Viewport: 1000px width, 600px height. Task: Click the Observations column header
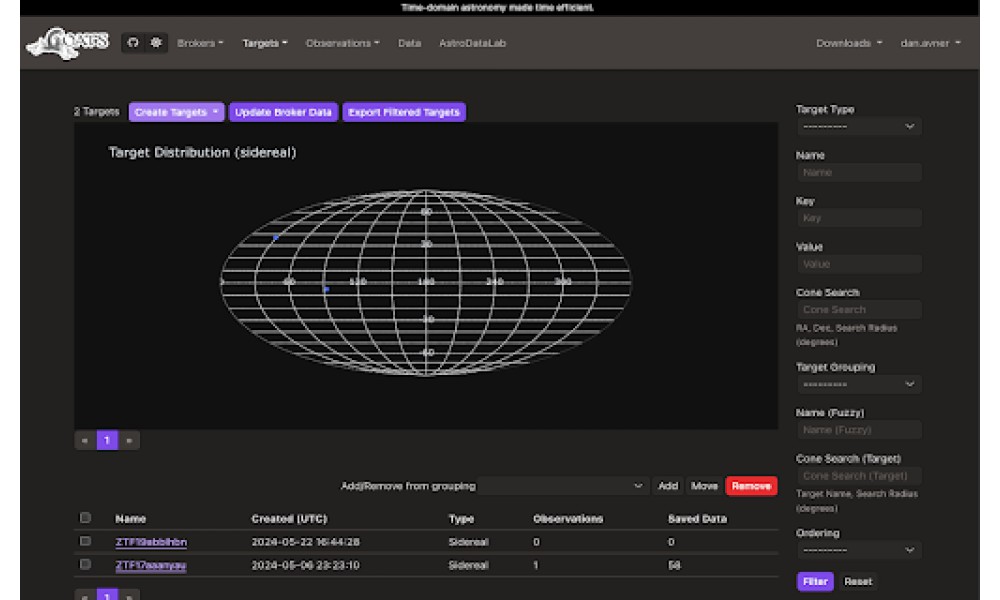(x=568, y=519)
